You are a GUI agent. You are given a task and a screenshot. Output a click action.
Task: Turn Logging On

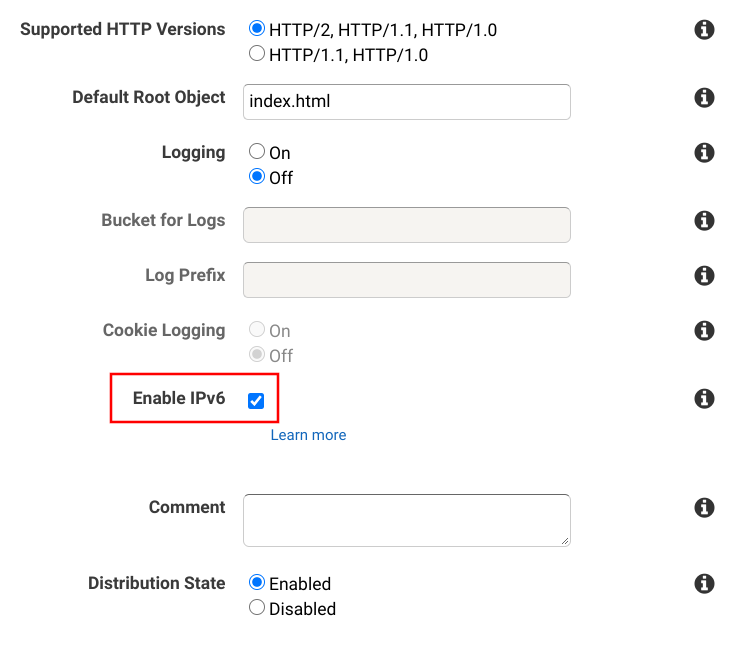tap(257, 152)
